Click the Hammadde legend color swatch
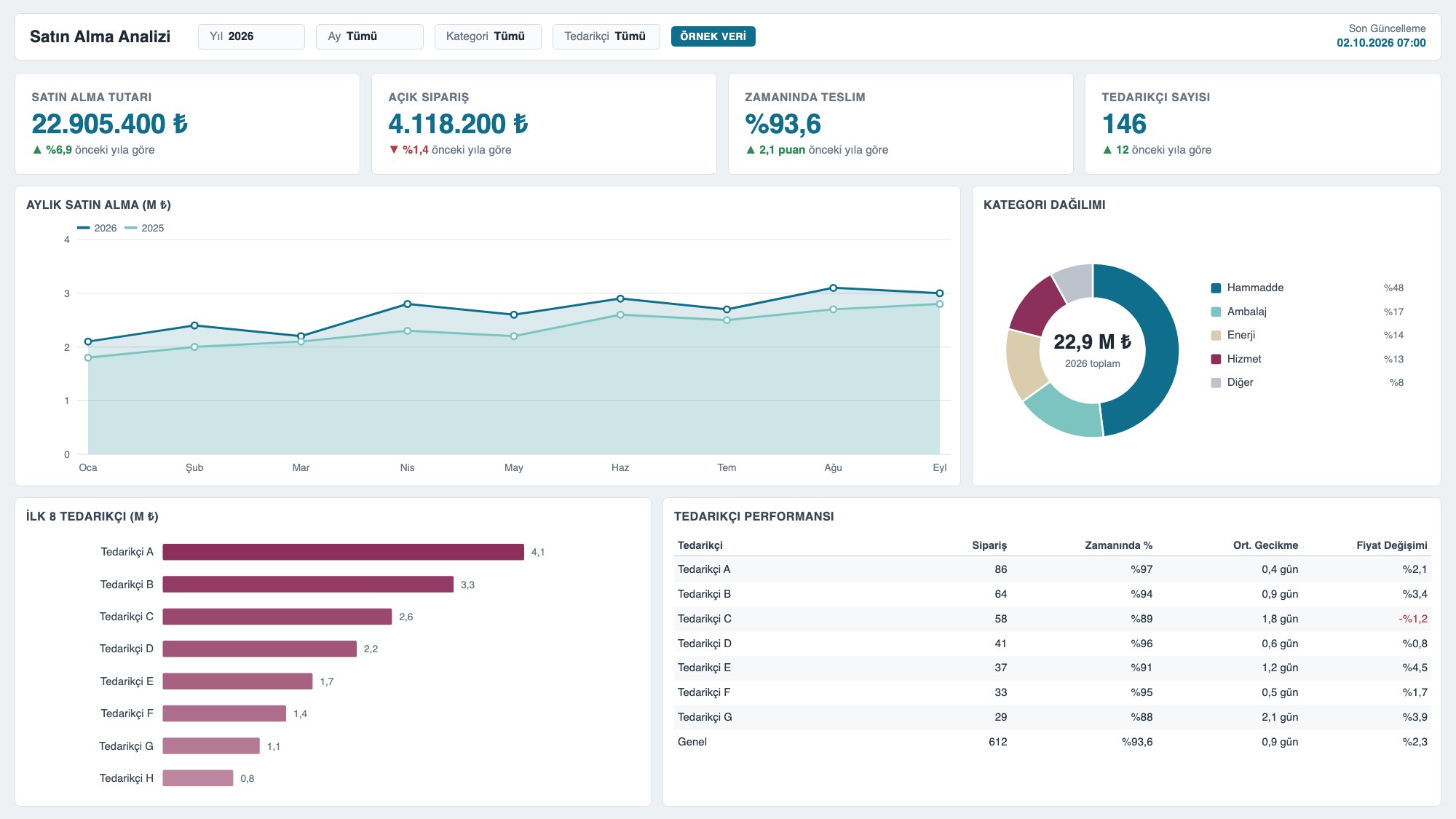This screenshot has width=1456, height=819. (1216, 288)
